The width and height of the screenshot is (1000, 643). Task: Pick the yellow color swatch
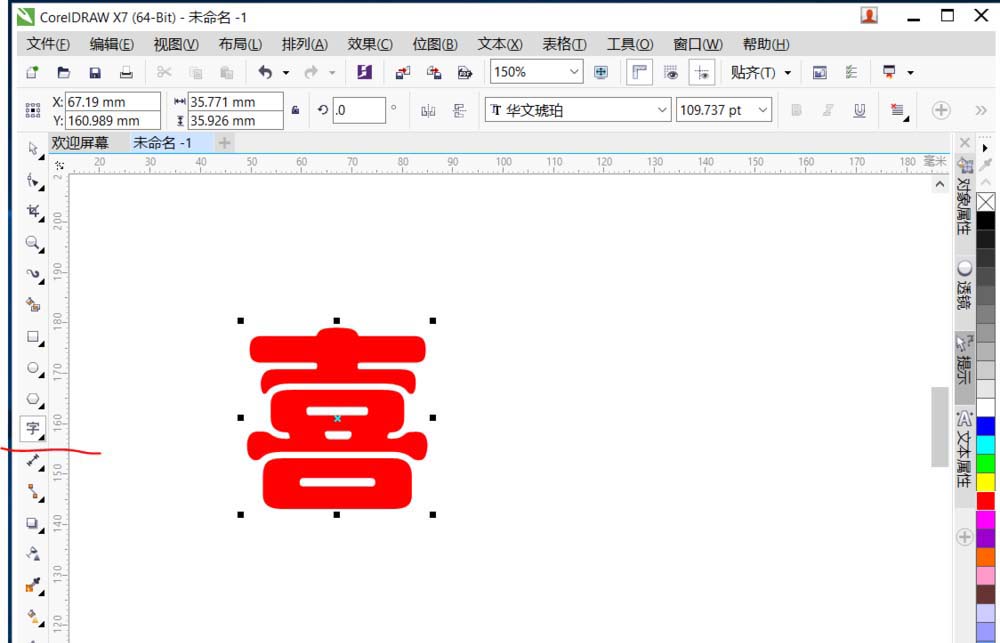coord(985,482)
